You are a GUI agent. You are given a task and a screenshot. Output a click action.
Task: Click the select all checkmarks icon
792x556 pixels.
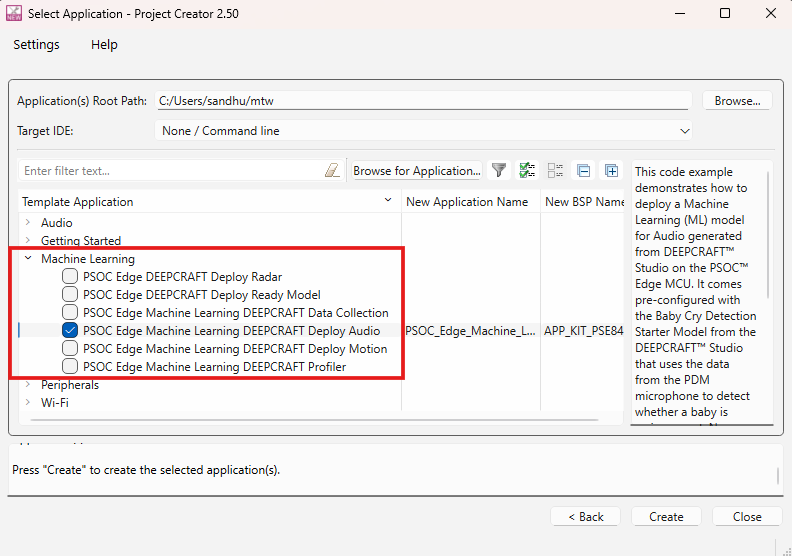pyautogui.click(x=528, y=171)
